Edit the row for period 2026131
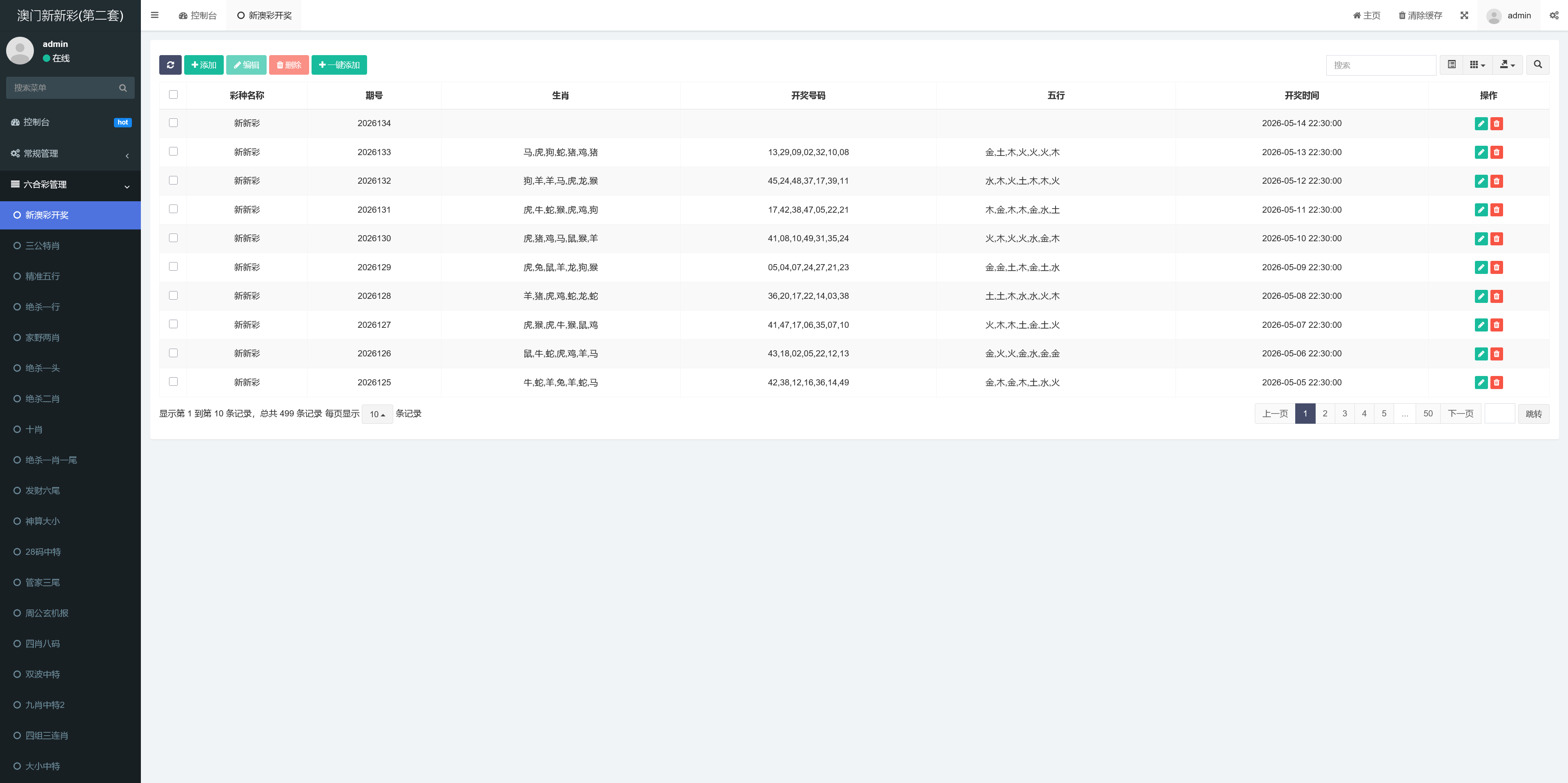Image resolution: width=1568 pixels, height=783 pixels. [x=1481, y=210]
